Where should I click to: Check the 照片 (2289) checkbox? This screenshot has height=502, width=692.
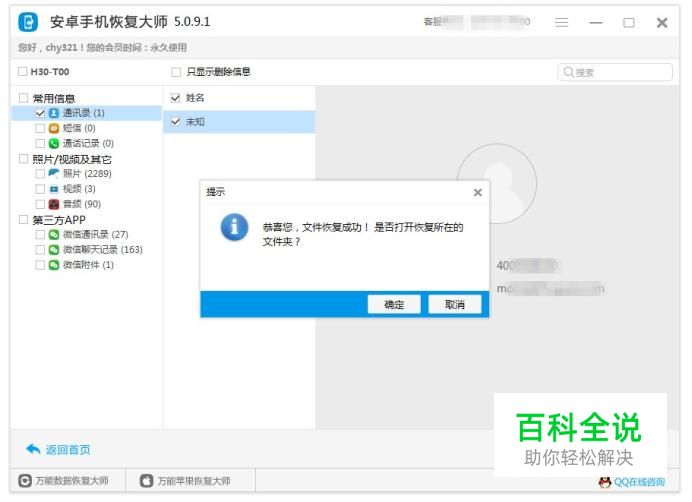40,174
